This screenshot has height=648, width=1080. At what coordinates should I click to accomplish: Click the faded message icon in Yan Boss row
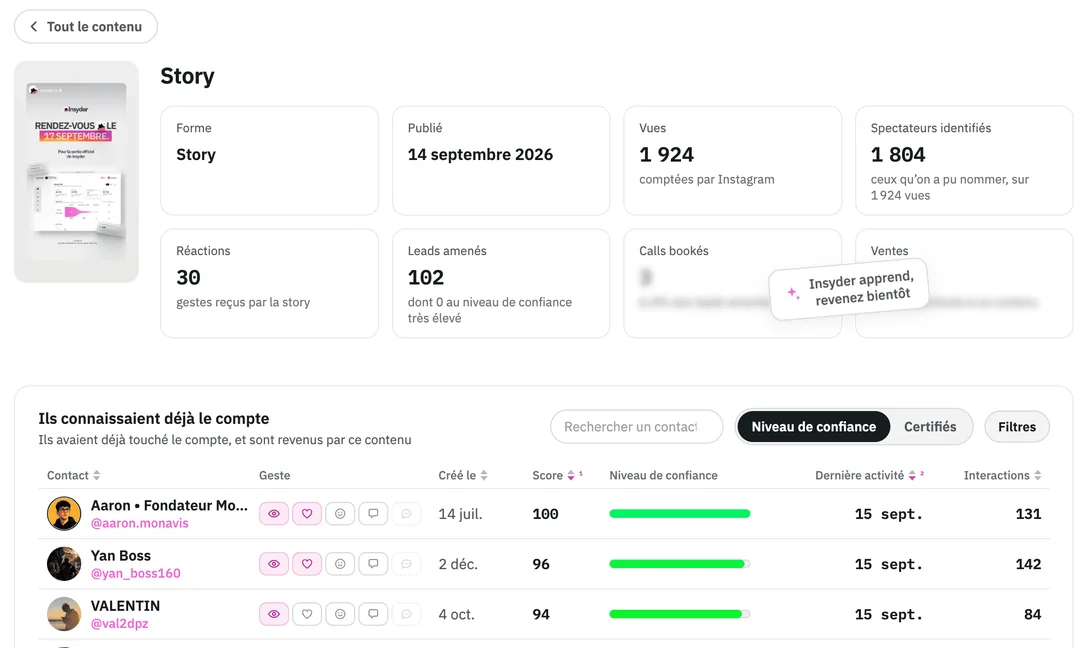tap(406, 564)
